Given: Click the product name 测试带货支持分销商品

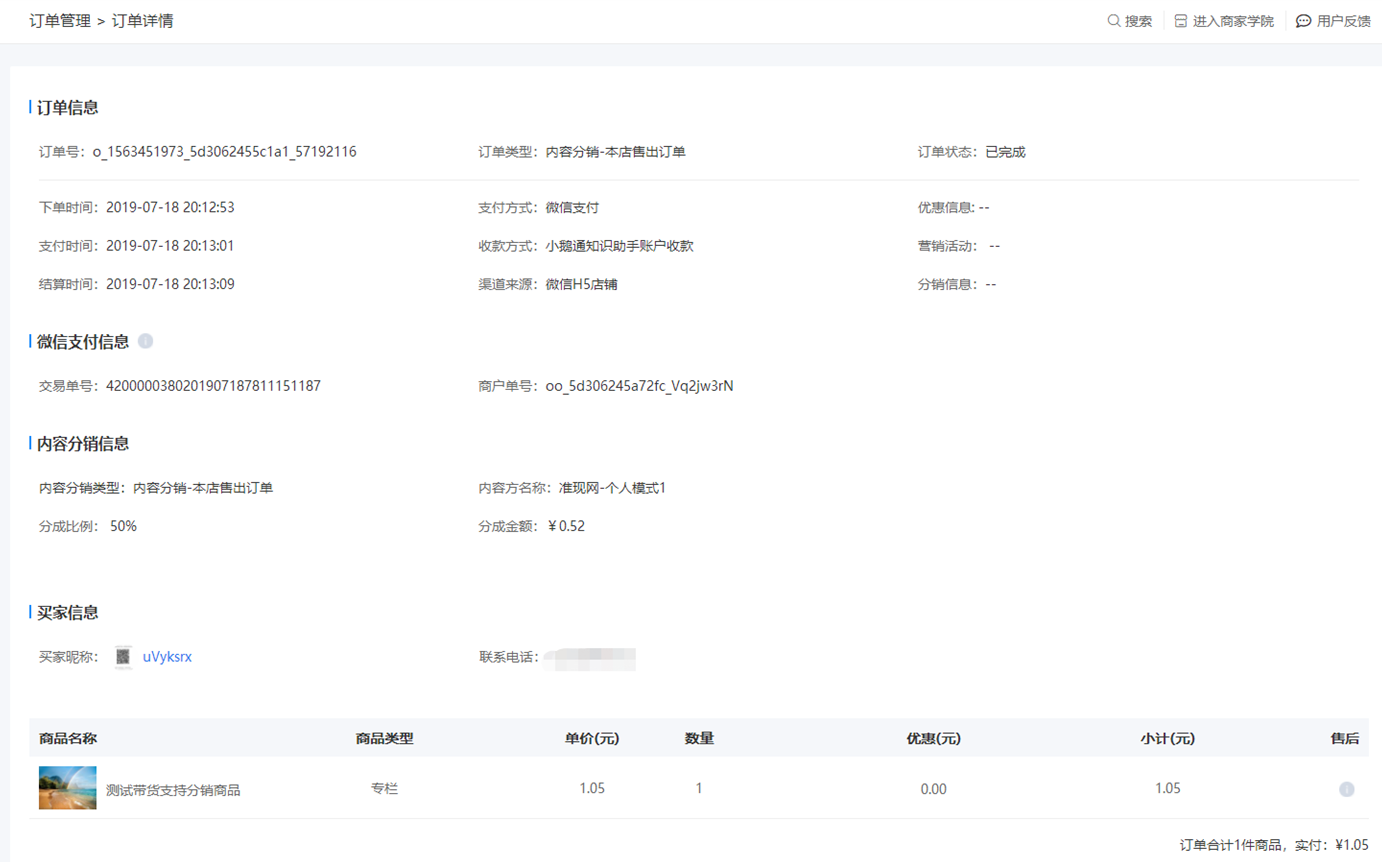Looking at the screenshot, I should [x=173, y=790].
